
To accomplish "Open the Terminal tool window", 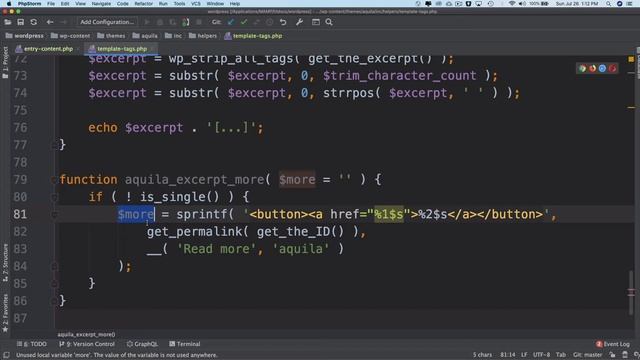I will coord(184,344).
